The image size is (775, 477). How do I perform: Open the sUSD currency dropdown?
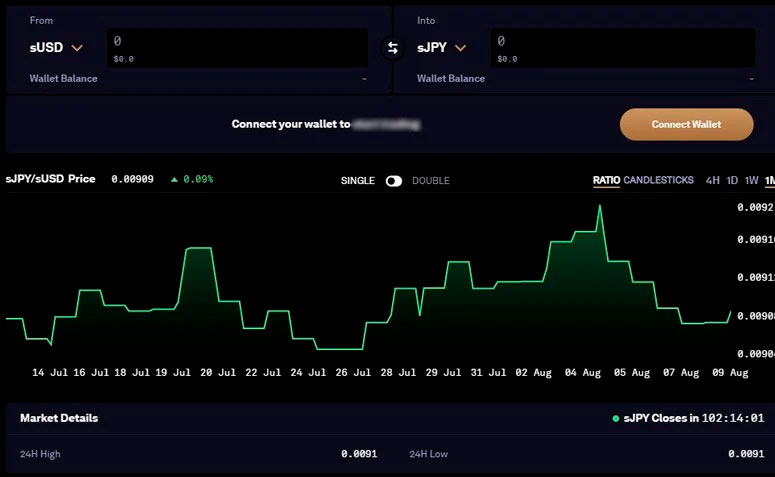[x=56, y=47]
